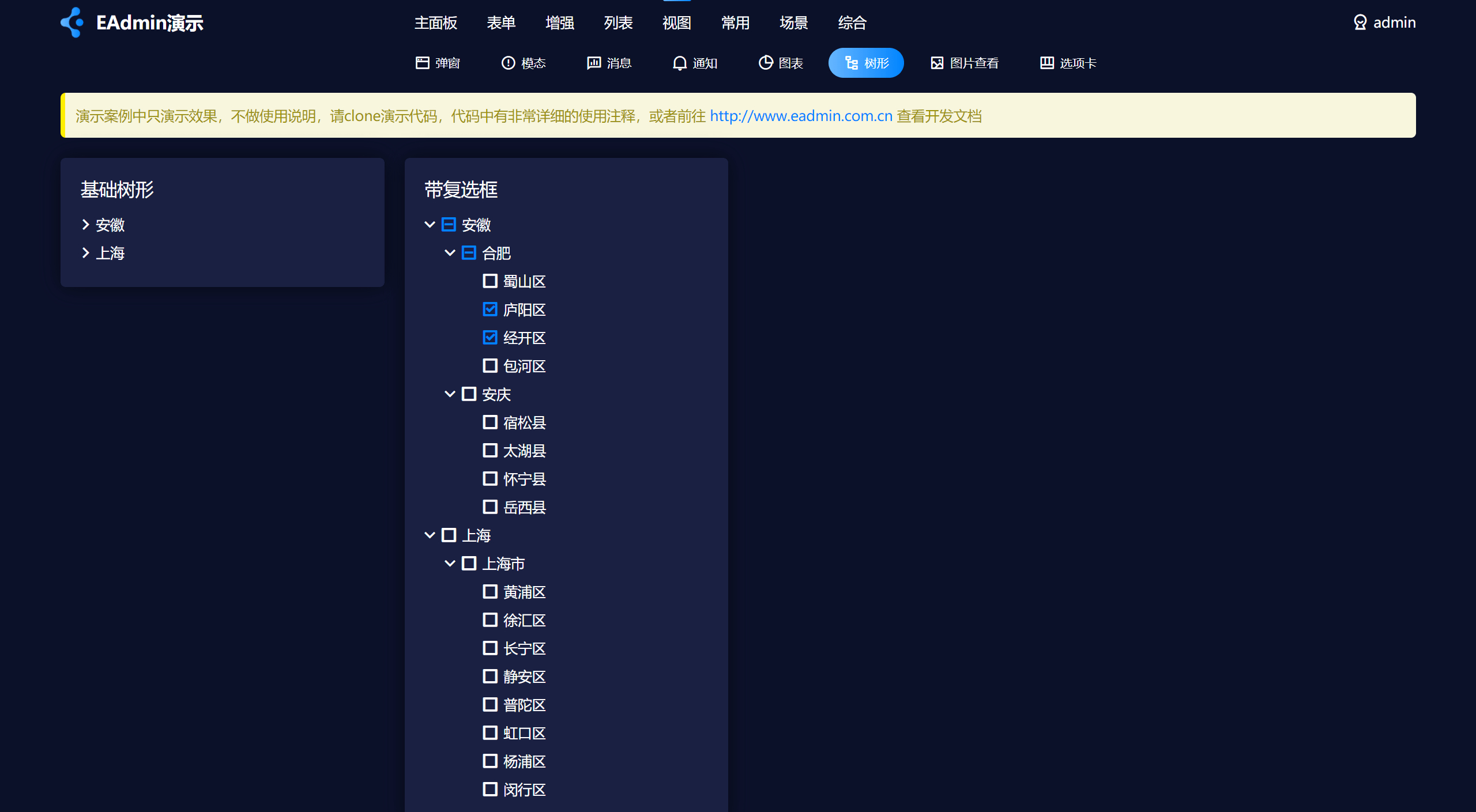
Task: Open the eadmin.com.cn documentation link
Action: tap(801, 116)
